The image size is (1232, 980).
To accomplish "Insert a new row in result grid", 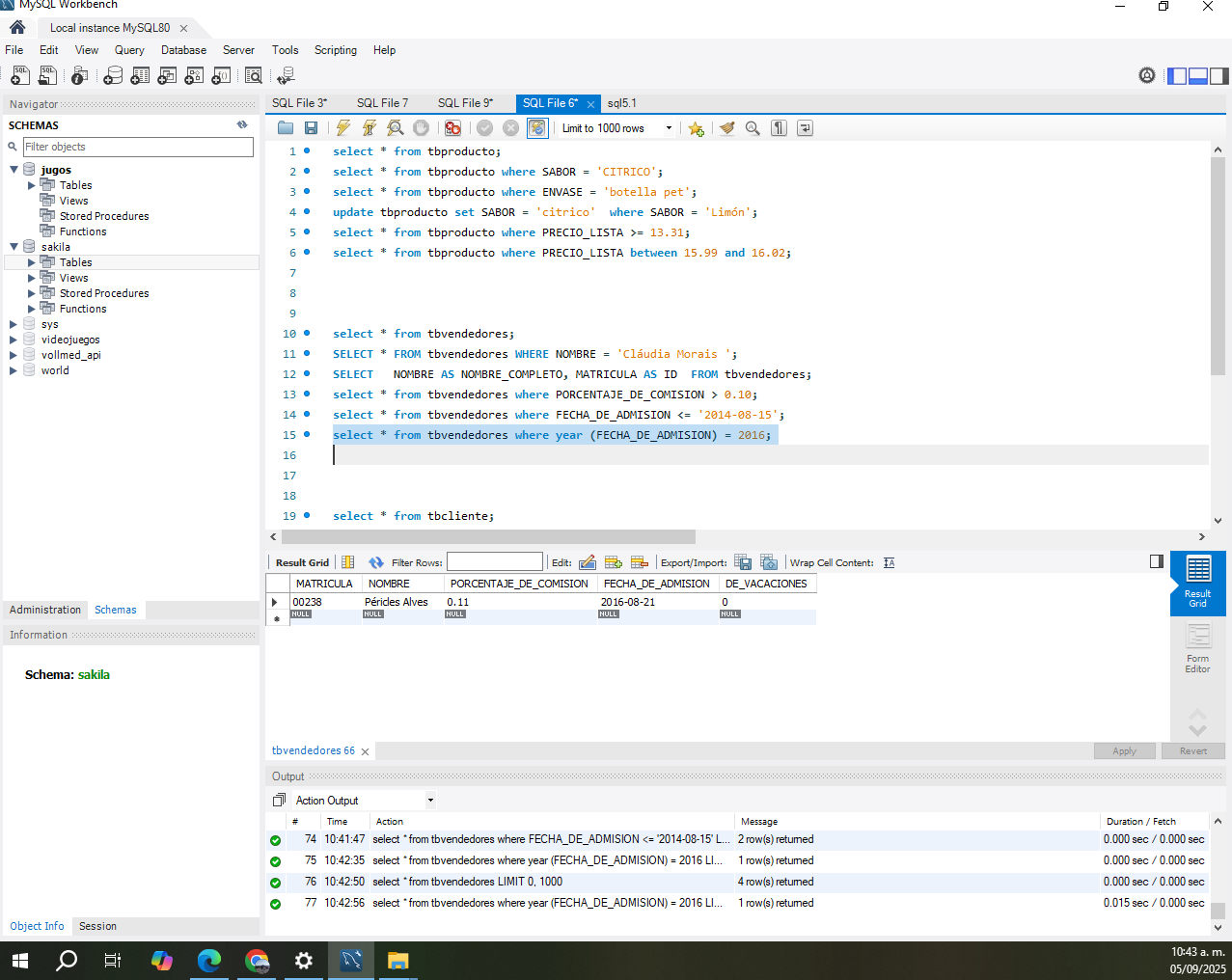I will coord(614,562).
